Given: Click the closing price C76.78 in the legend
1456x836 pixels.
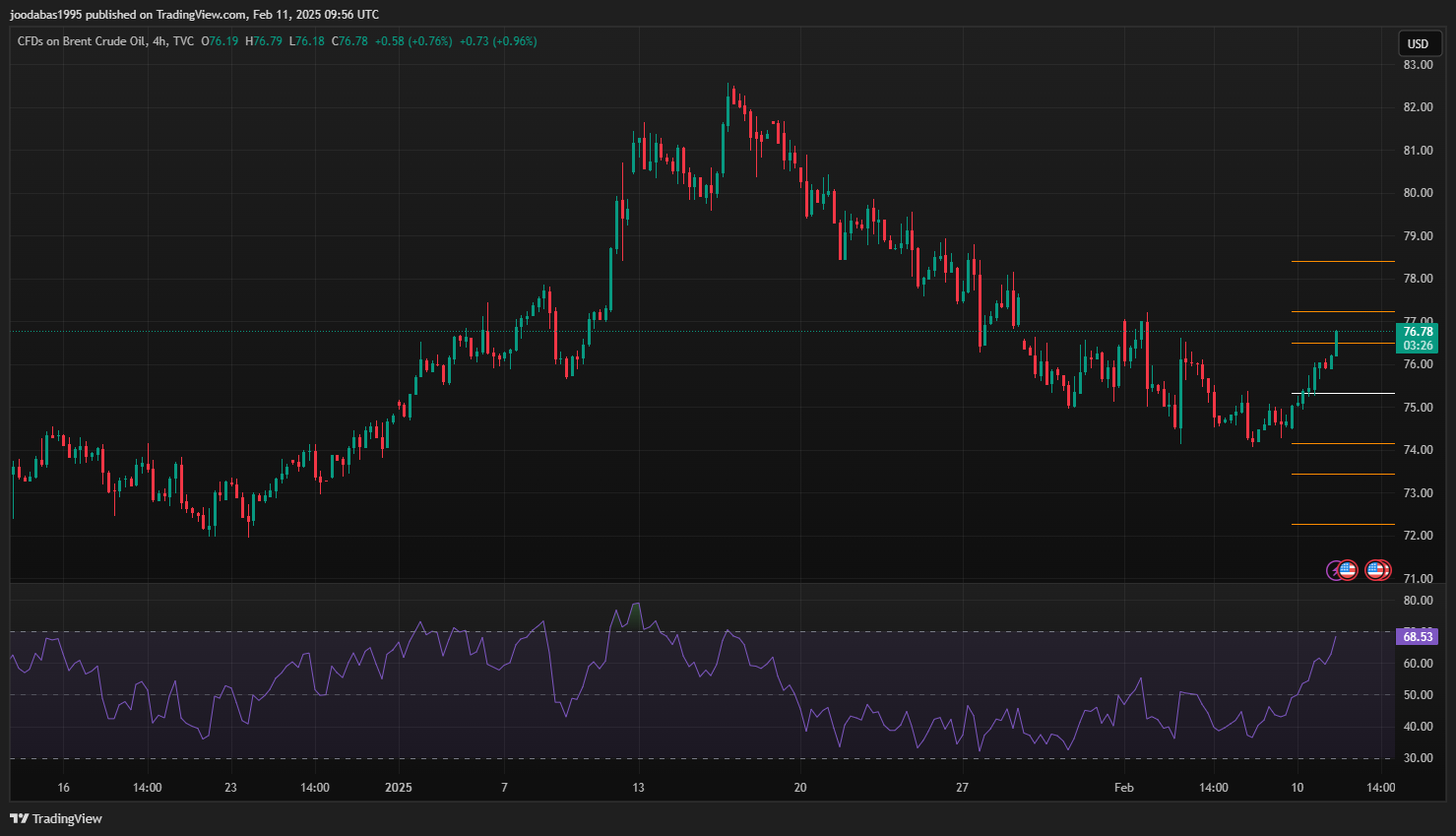Looking at the screenshot, I should 350,41.
